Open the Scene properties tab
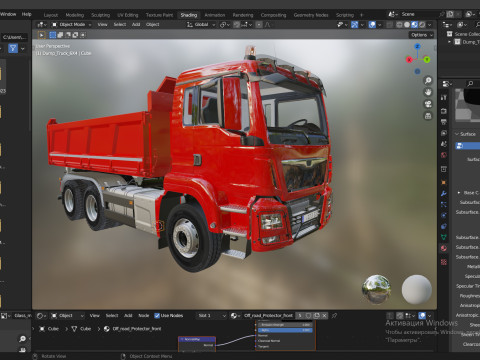This screenshot has height=360, width=480. [444, 144]
